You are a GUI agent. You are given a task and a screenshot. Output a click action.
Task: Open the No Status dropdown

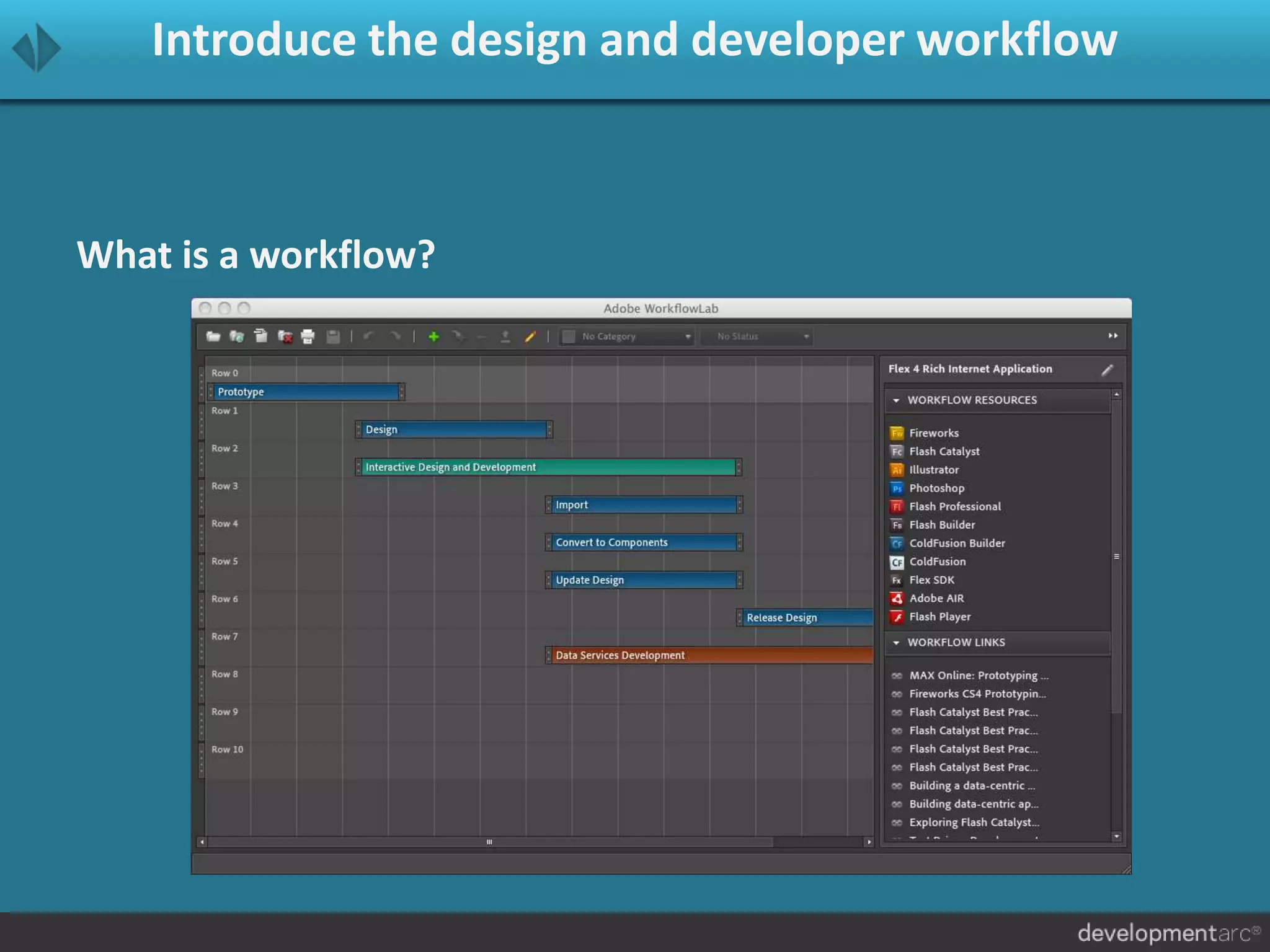pyautogui.click(x=757, y=337)
